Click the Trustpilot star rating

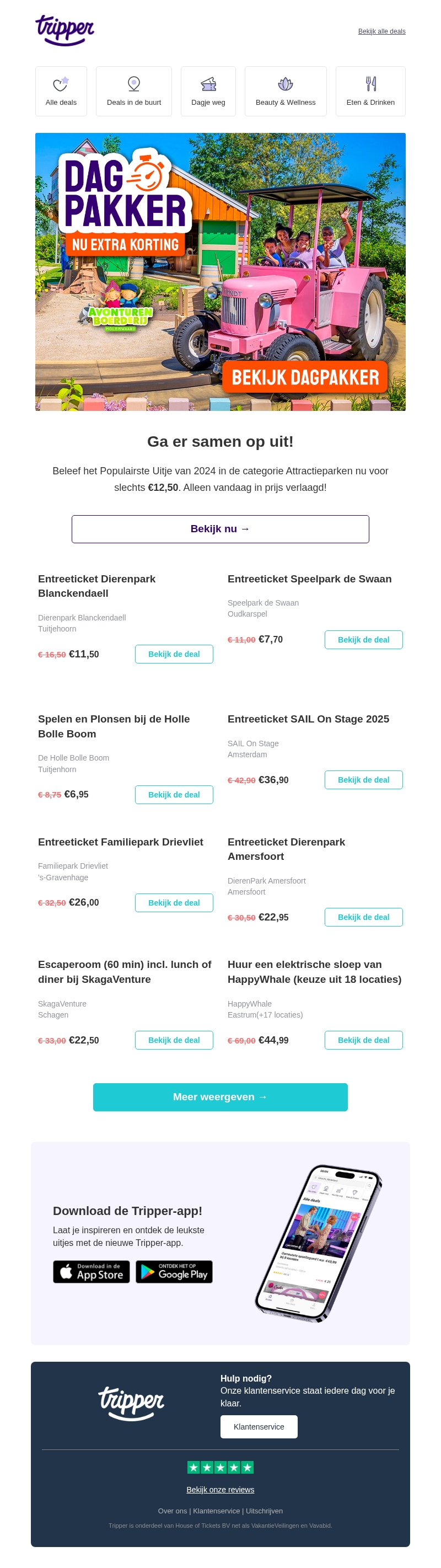[x=220, y=1467]
